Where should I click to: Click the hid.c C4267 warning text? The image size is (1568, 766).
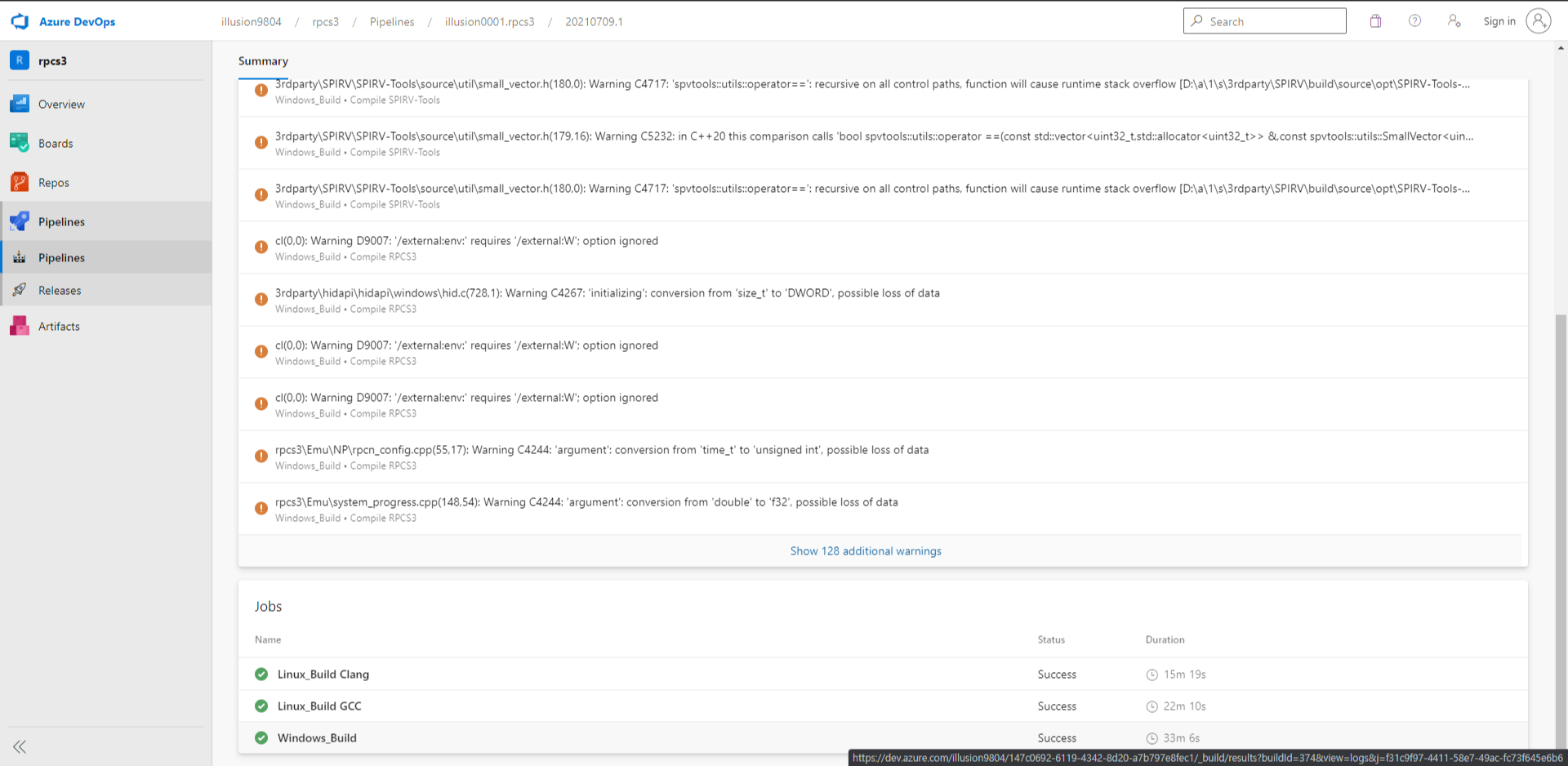607,293
